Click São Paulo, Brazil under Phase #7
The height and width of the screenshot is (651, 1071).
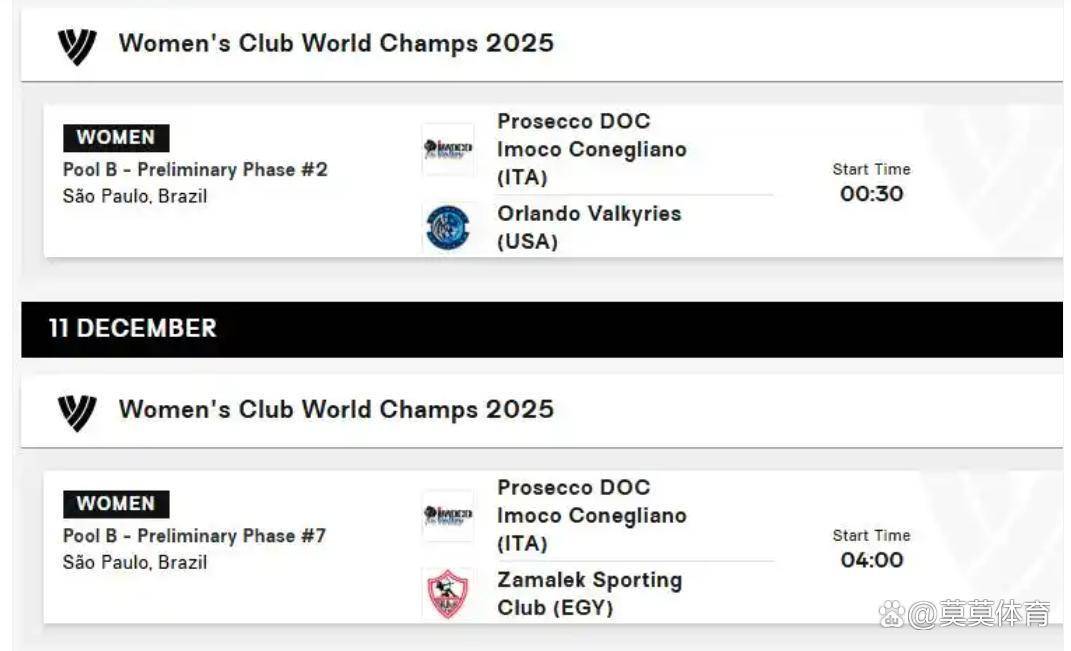click(x=135, y=562)
